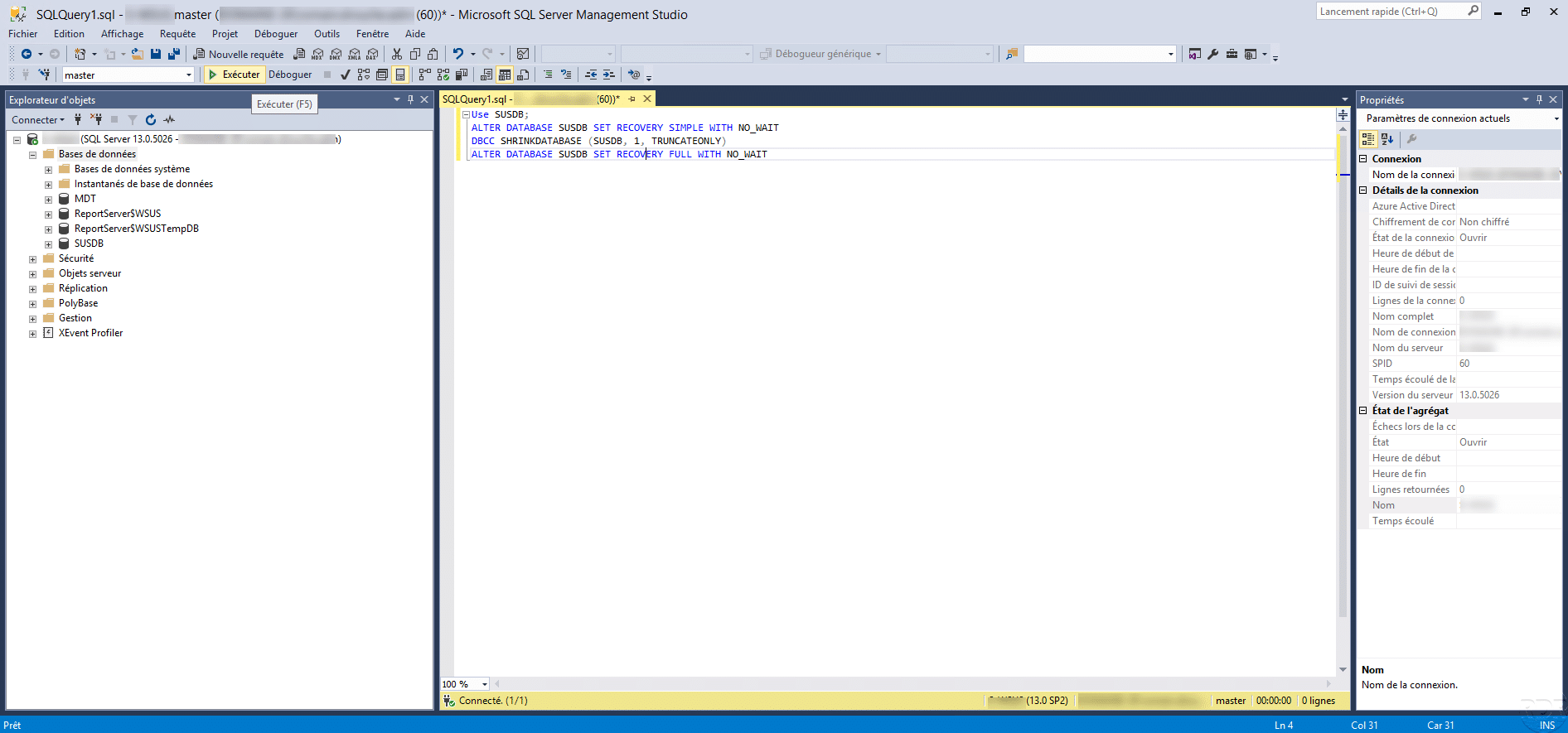Image resolution: width=1568 pixels, height=733 pixels.
Task: Toggle include client statistics
Action: coord(462,75)
